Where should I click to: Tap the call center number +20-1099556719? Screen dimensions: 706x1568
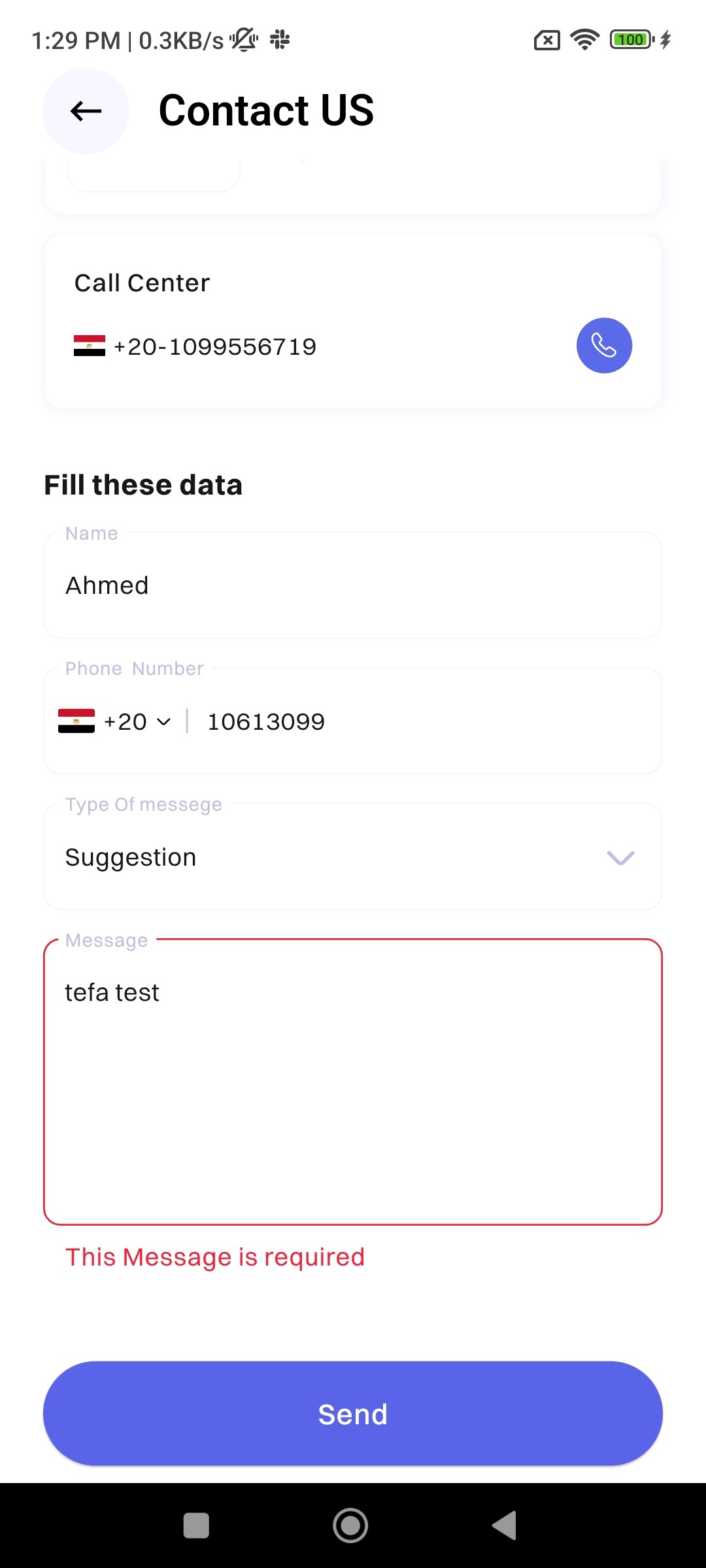coord(215,346)
